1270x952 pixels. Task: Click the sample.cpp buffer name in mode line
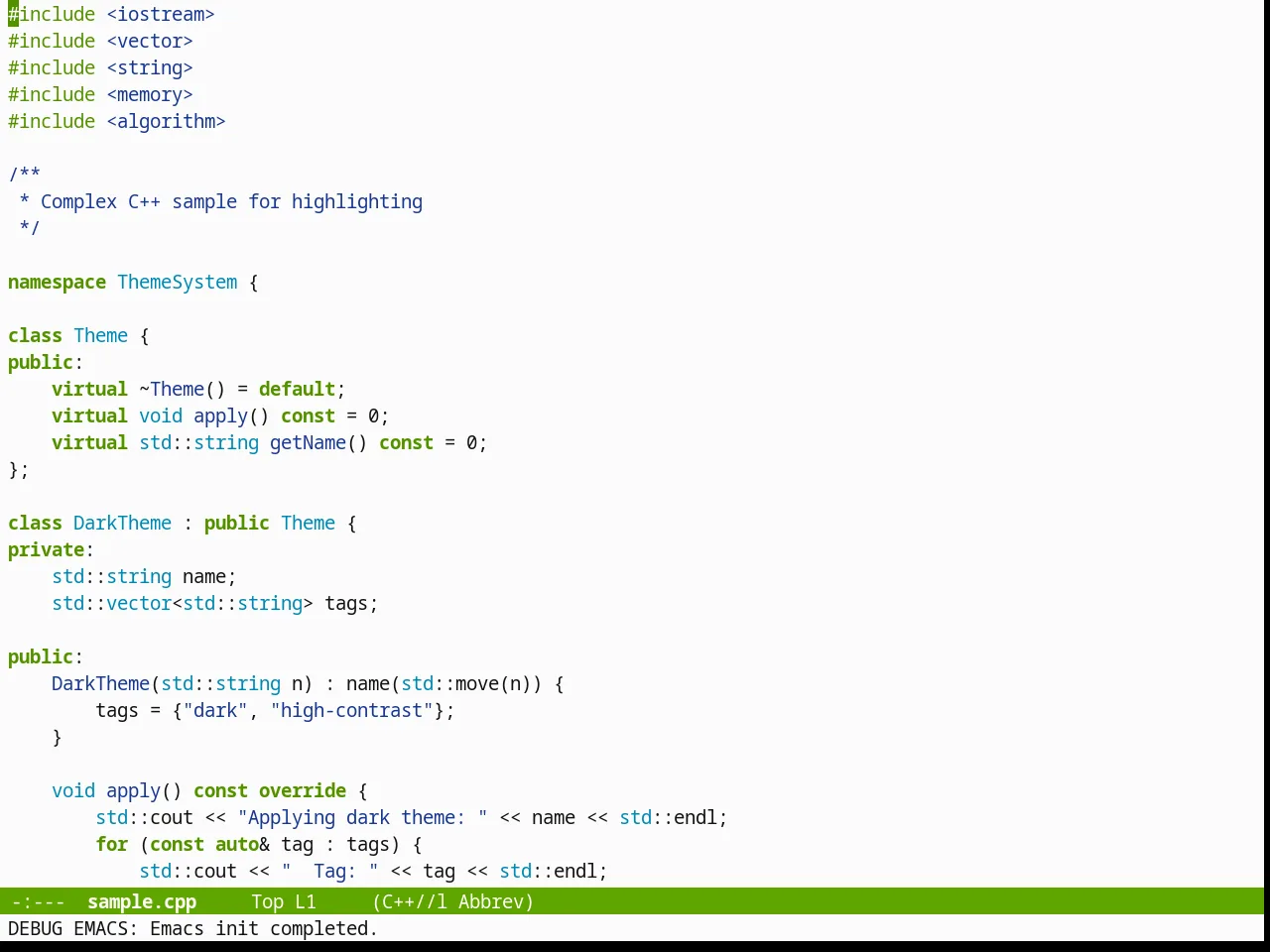point(142,901)
